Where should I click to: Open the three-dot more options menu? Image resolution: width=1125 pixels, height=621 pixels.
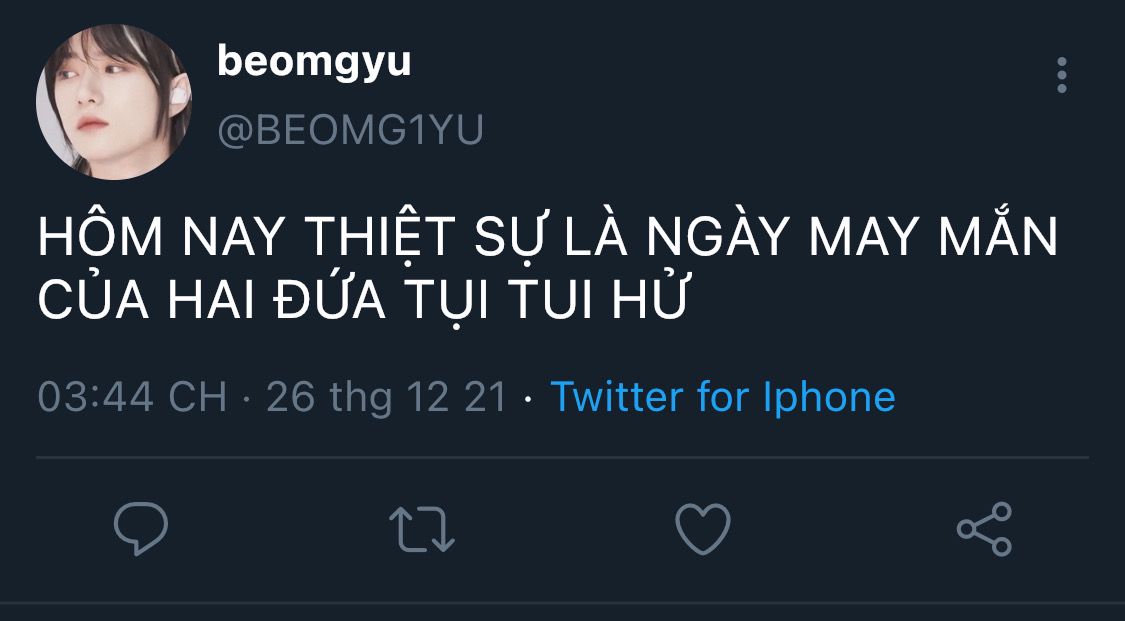pos(1062,75)
